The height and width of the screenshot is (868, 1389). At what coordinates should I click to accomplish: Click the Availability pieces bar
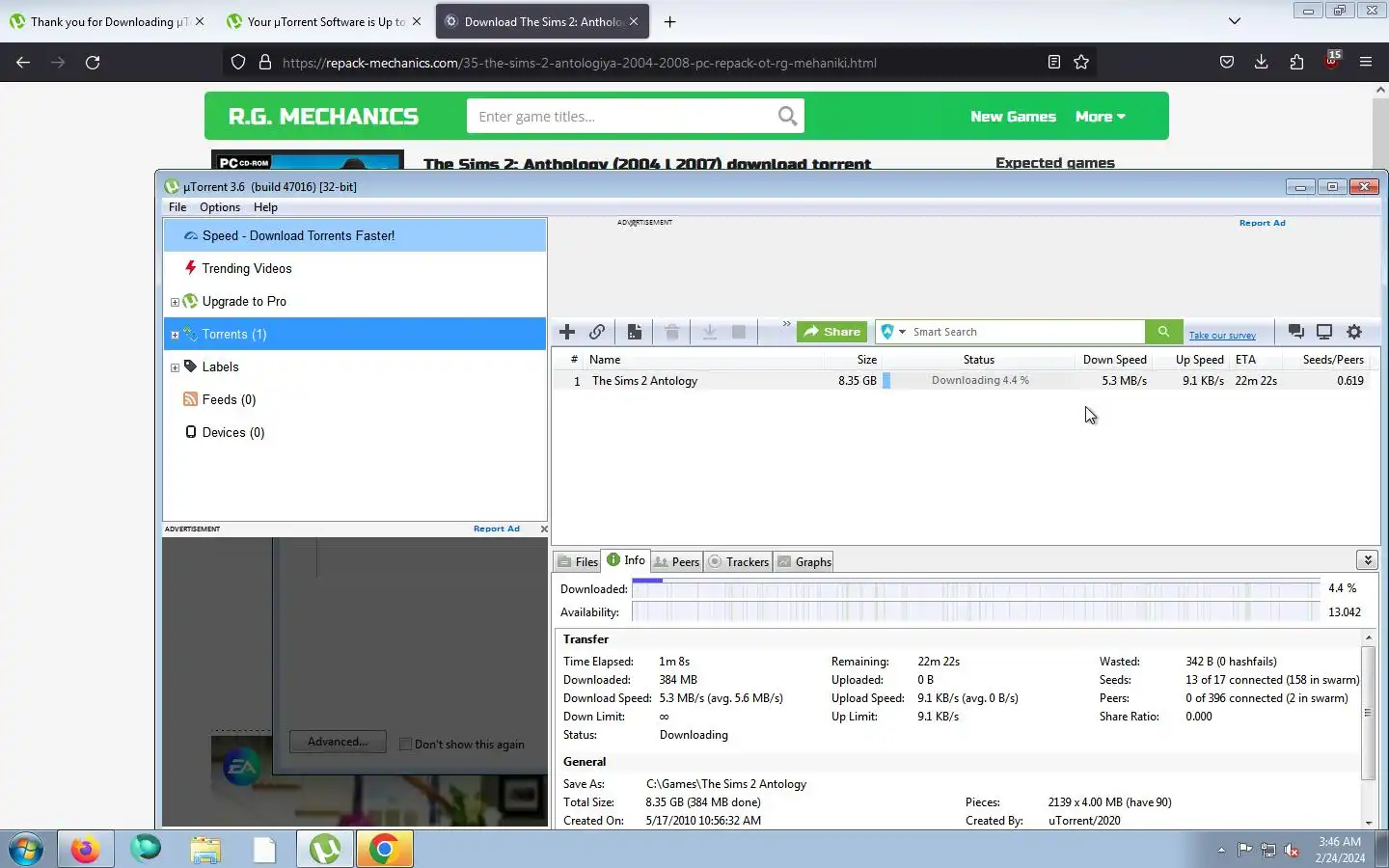click(976, 611)
